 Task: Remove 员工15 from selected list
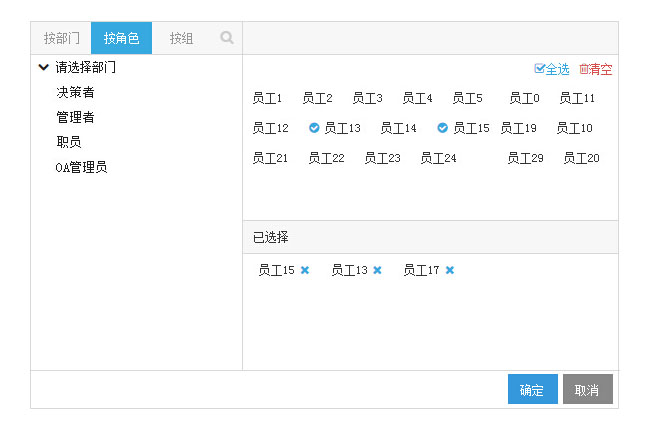point(305,270)
